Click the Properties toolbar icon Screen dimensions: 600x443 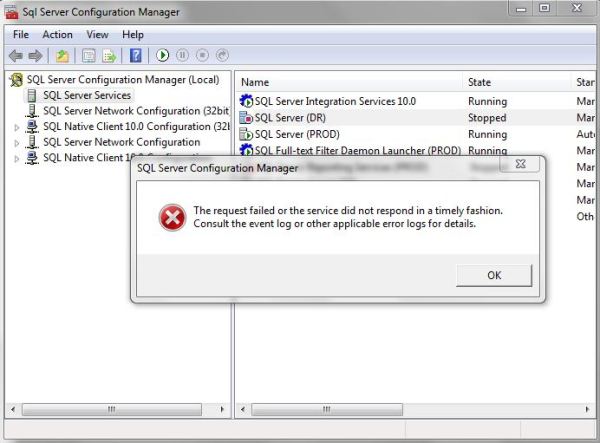[88, 56]
